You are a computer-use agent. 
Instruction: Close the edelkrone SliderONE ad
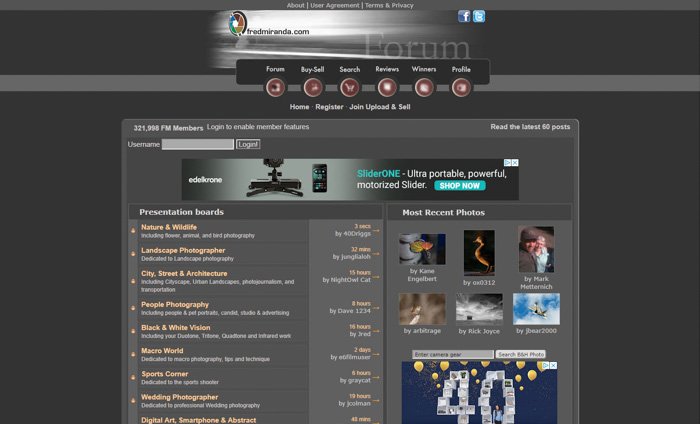point(515,163)
